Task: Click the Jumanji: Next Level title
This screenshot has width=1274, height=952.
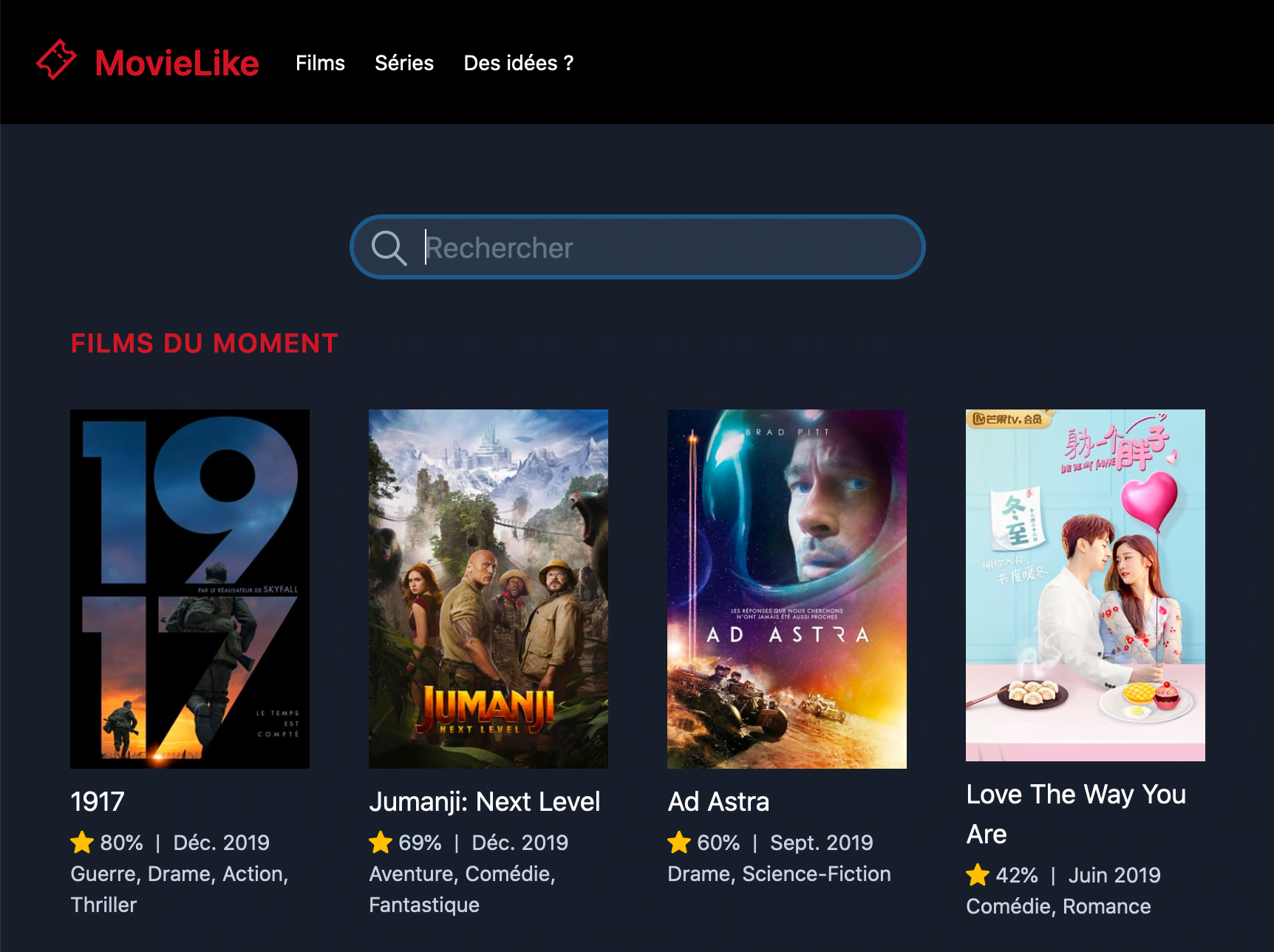Action: (x=485, y=801)
